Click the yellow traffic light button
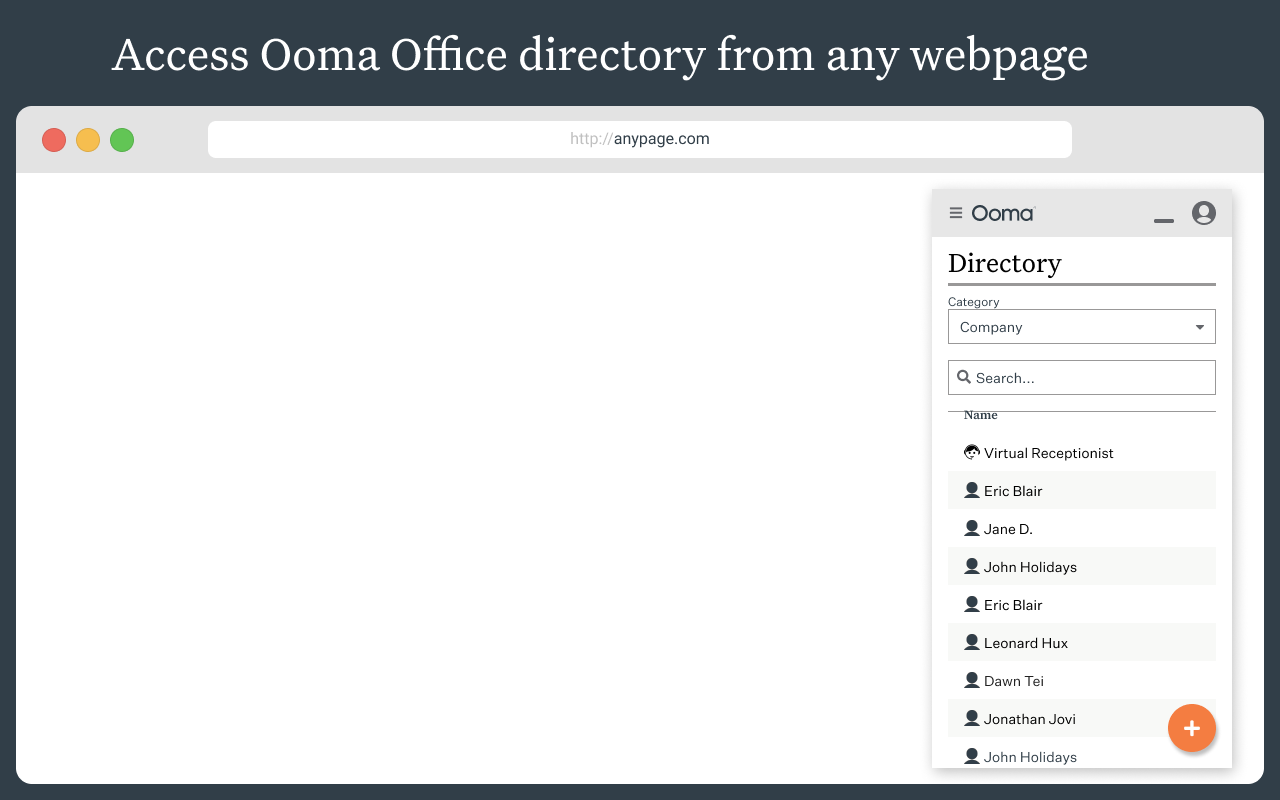The image size is (1280, 800). pyautogui.click(x=87, y=140)
